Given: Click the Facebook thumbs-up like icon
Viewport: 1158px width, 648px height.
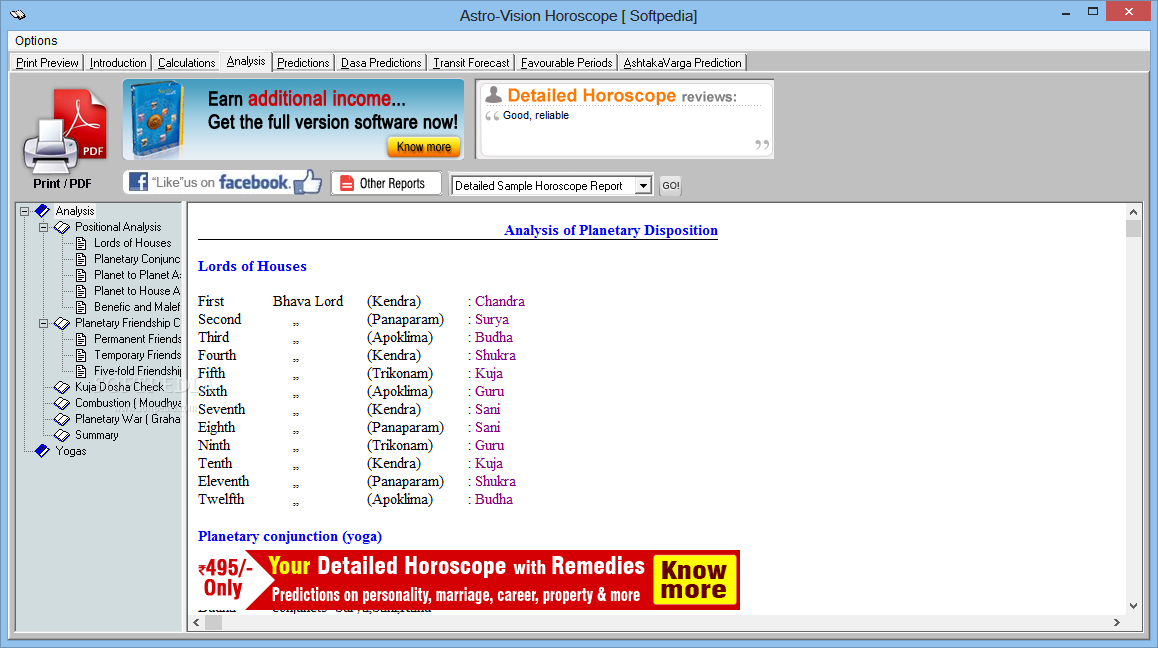Looking at the screenshot, I should (x=307, y=182).
